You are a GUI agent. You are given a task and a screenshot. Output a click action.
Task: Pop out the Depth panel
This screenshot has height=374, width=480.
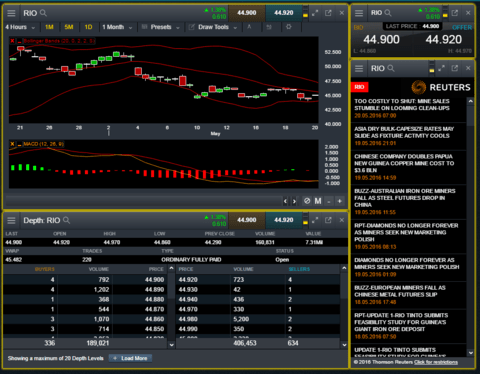click(x=328, y=220)
